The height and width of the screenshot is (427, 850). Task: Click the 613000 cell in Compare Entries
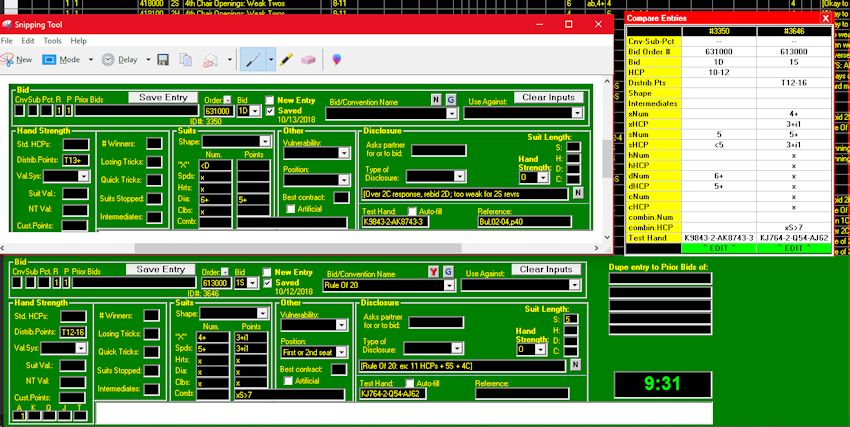tap(794, 51)
